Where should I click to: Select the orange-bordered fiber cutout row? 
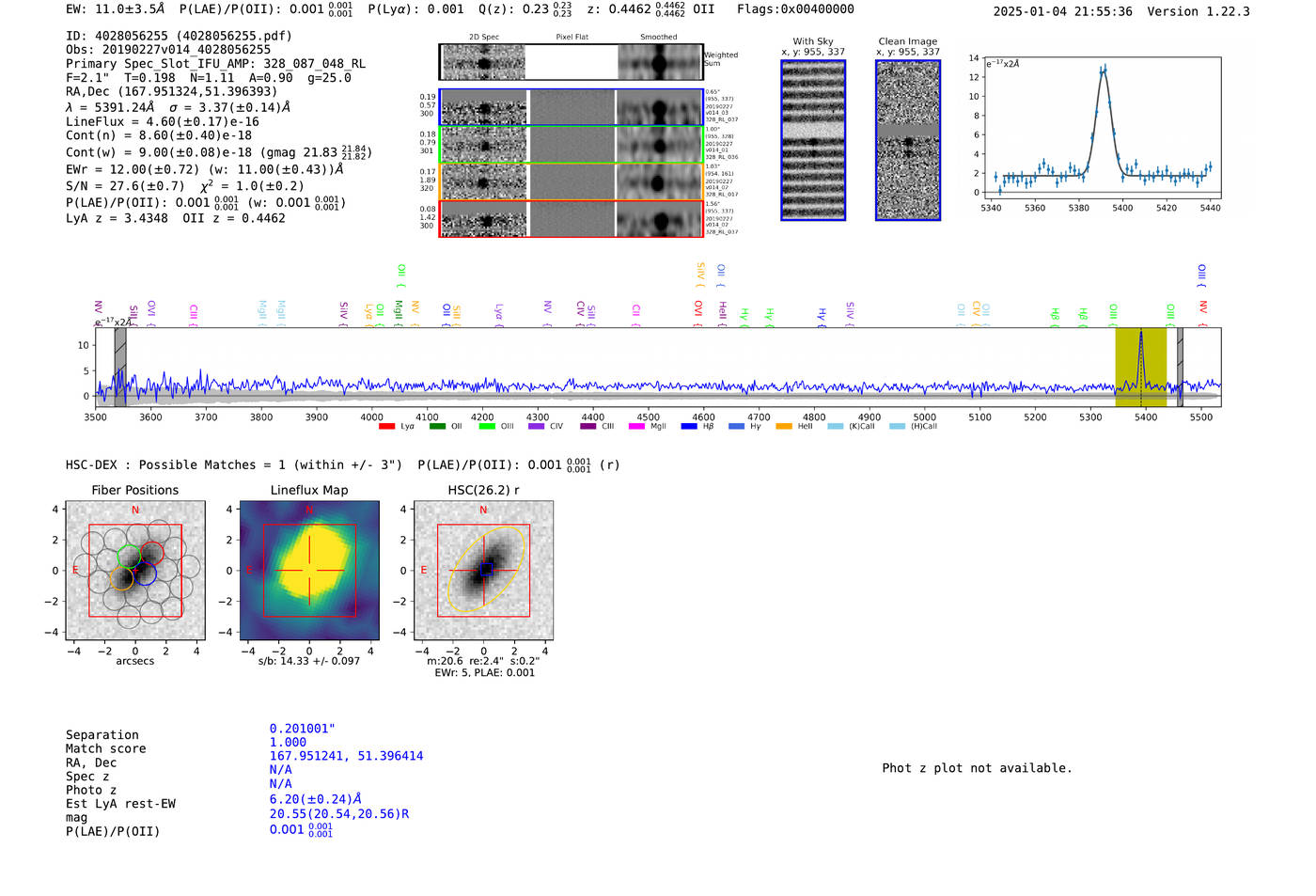pos(571,181)
